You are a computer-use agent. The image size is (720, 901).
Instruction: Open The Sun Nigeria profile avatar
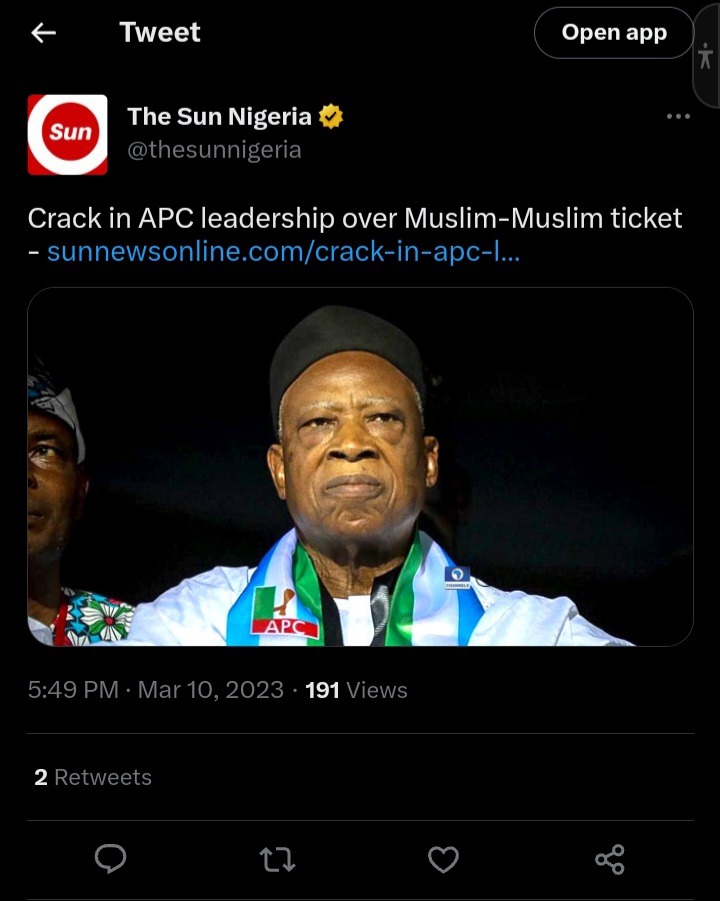67,134
